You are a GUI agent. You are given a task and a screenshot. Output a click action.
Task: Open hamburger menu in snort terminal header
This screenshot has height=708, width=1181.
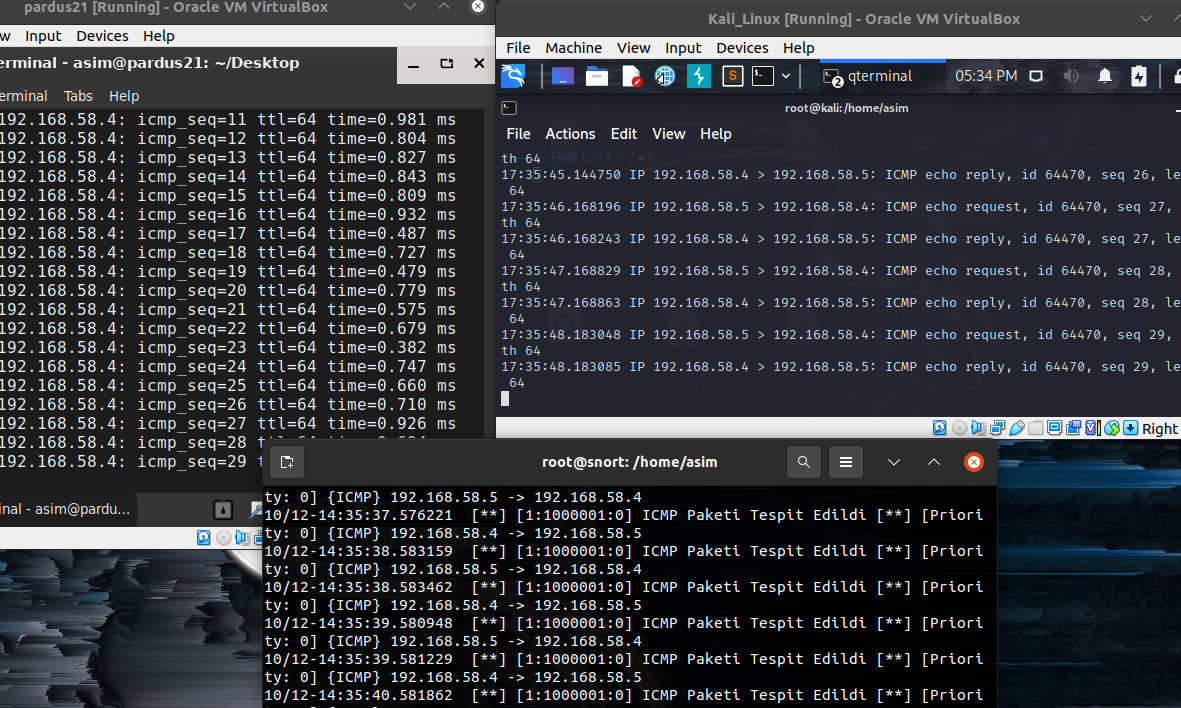click(846, 462)
